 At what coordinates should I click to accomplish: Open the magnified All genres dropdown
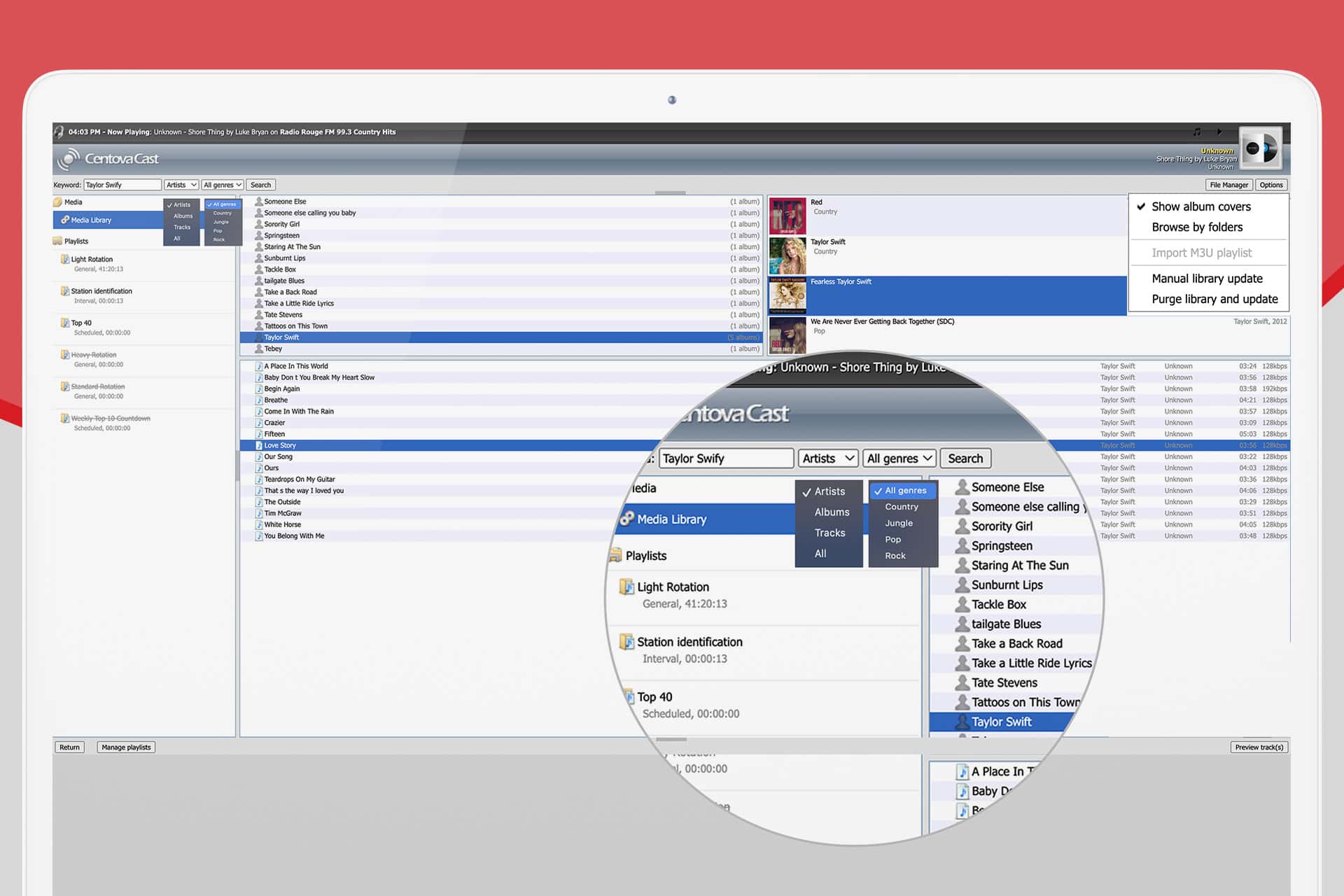point(899,458)
